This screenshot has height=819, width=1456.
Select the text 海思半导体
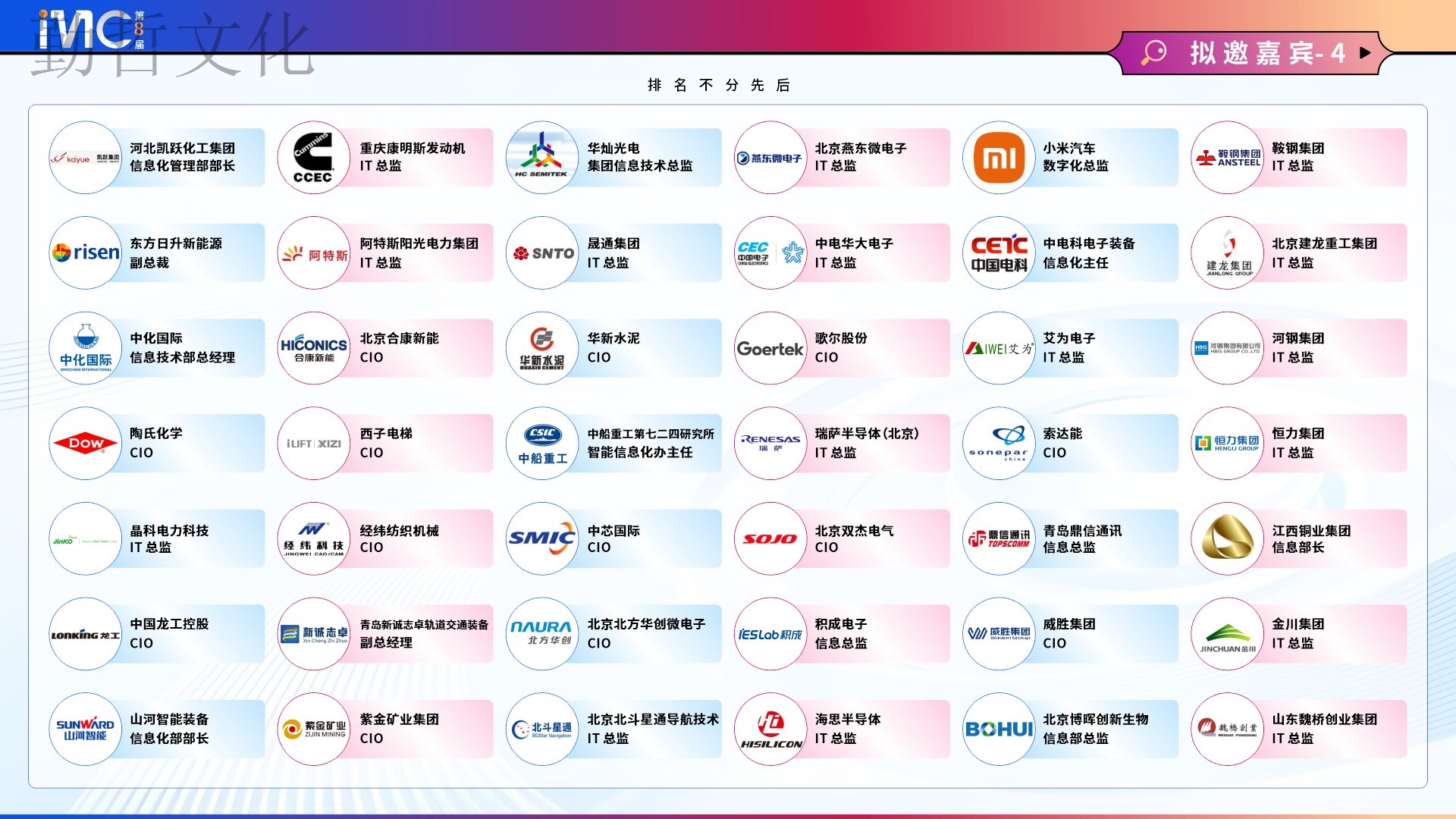coord(847,719)
